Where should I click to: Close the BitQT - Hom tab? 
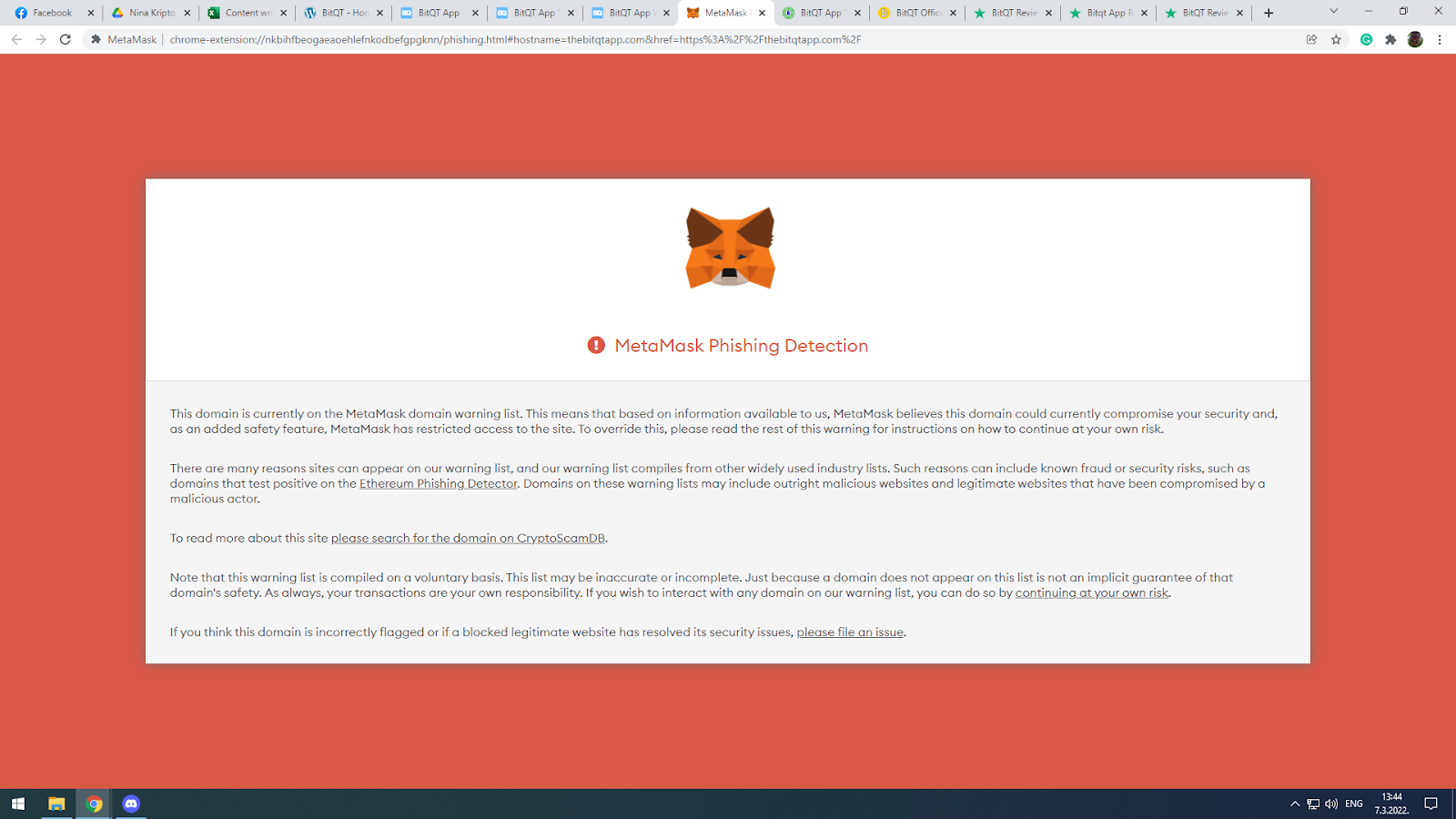[x=379, y=13]
